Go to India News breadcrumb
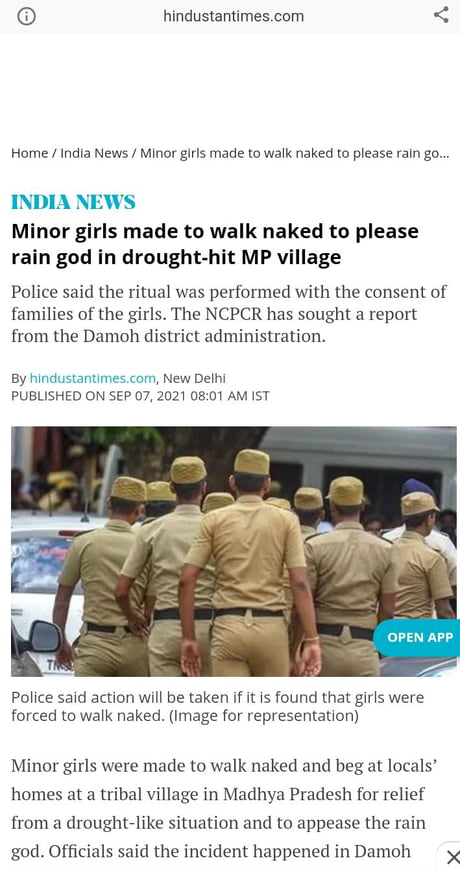 click(94, 153)
